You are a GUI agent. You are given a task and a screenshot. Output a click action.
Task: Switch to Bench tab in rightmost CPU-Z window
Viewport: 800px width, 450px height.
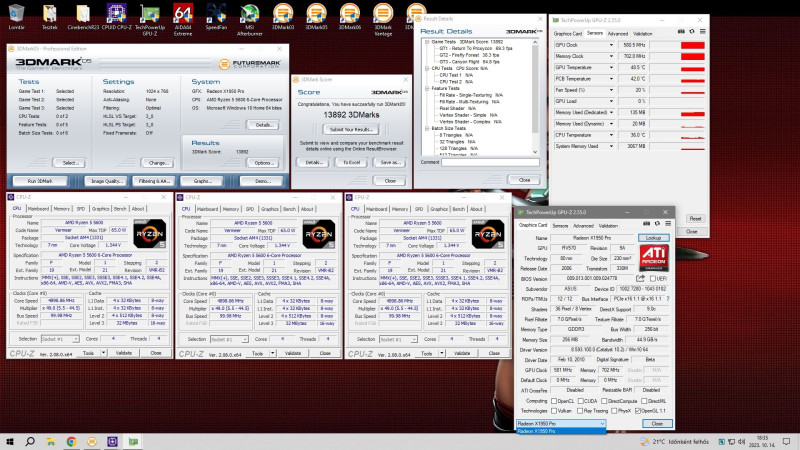(x=458, y=209)
